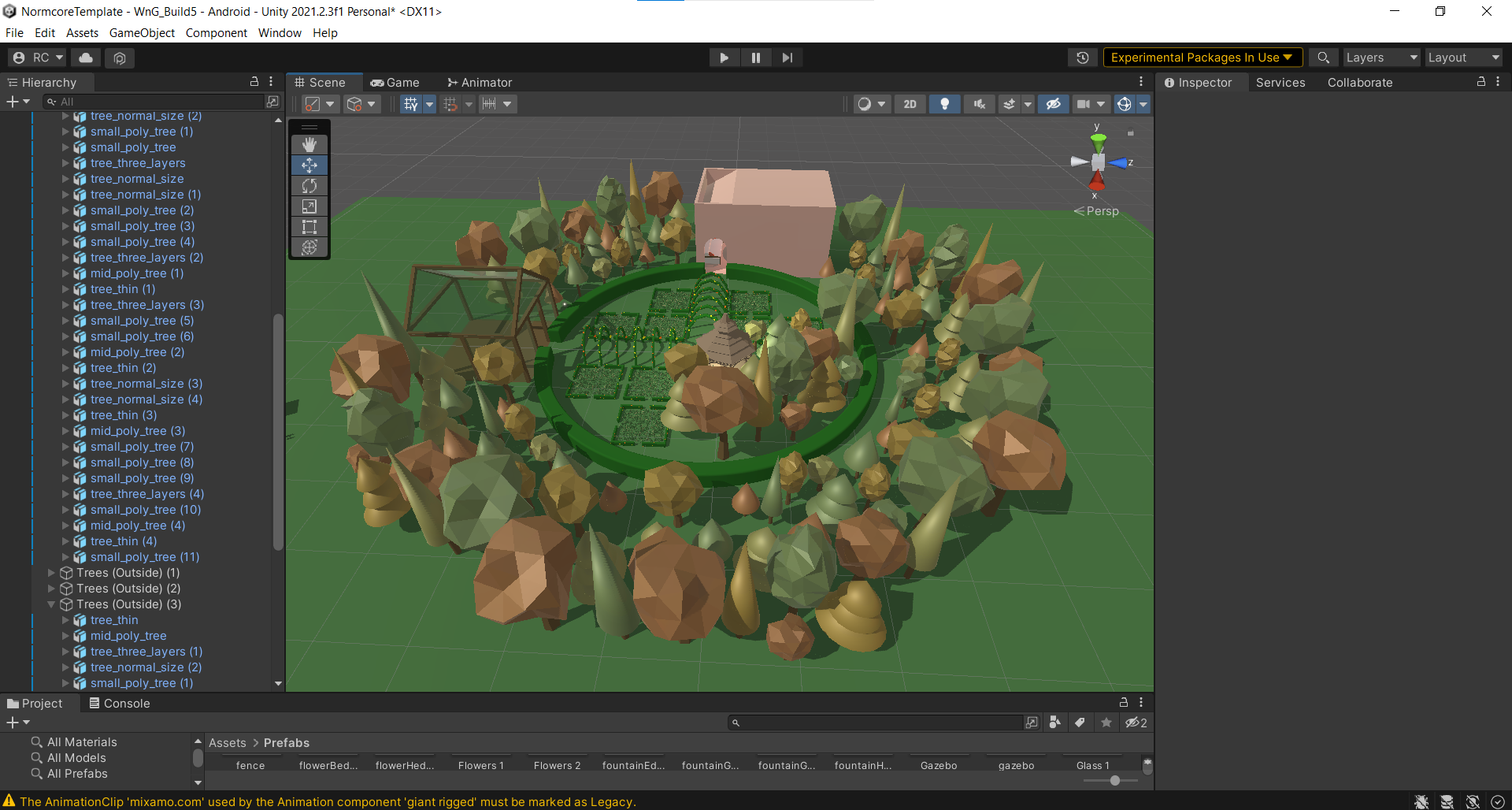Screen dimensions: 1512x810
Task: Click the Pause button
Action: [x=755, y=58]
